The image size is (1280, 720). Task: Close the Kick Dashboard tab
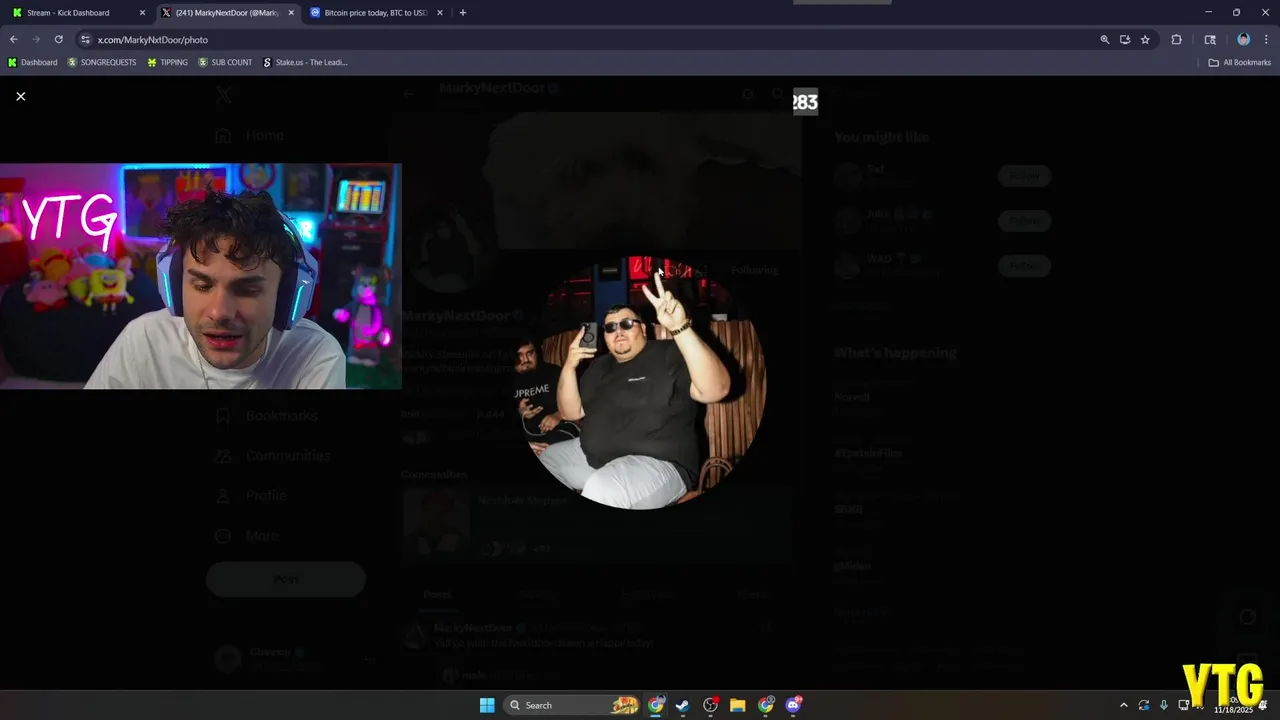[x=142, y=13]
